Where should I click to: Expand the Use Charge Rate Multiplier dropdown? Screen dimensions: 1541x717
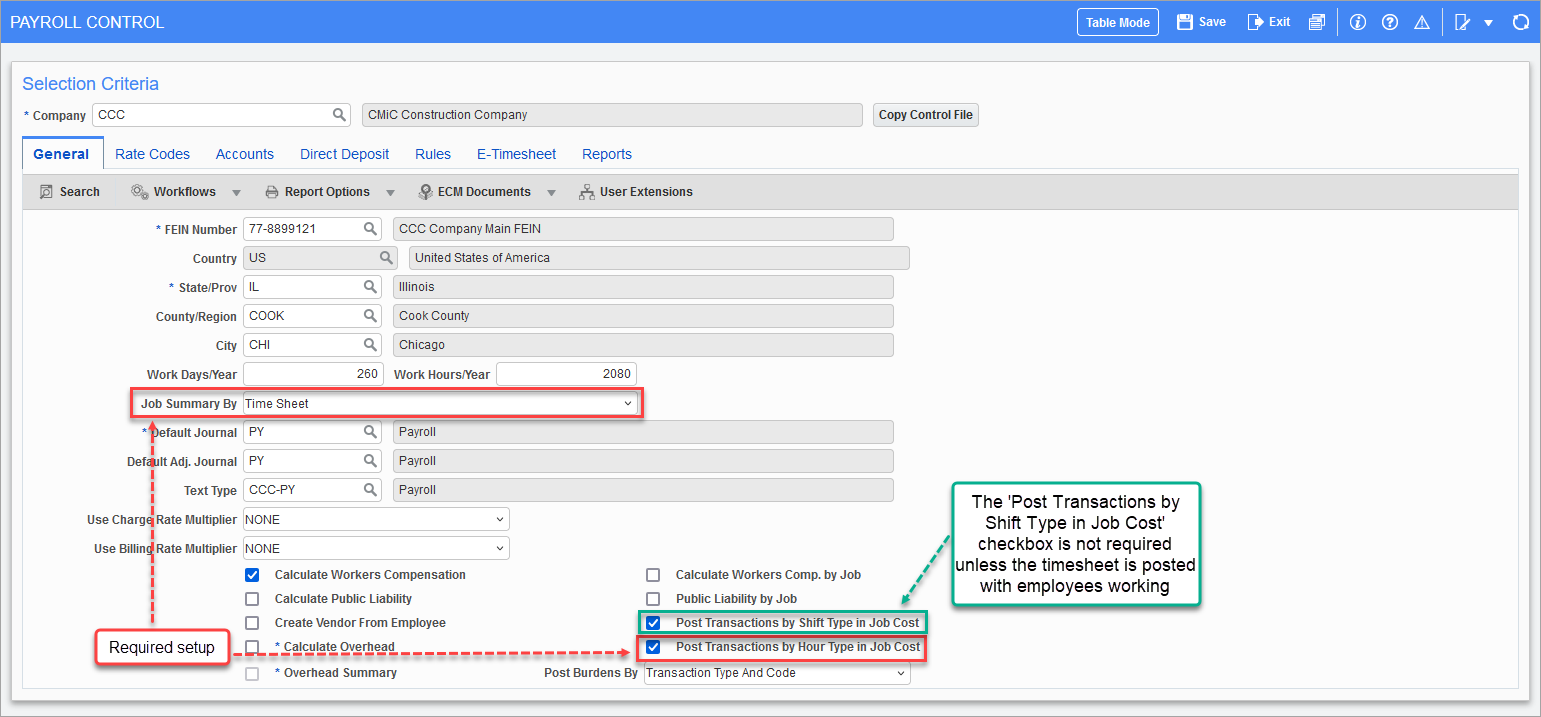coord(501,519)
